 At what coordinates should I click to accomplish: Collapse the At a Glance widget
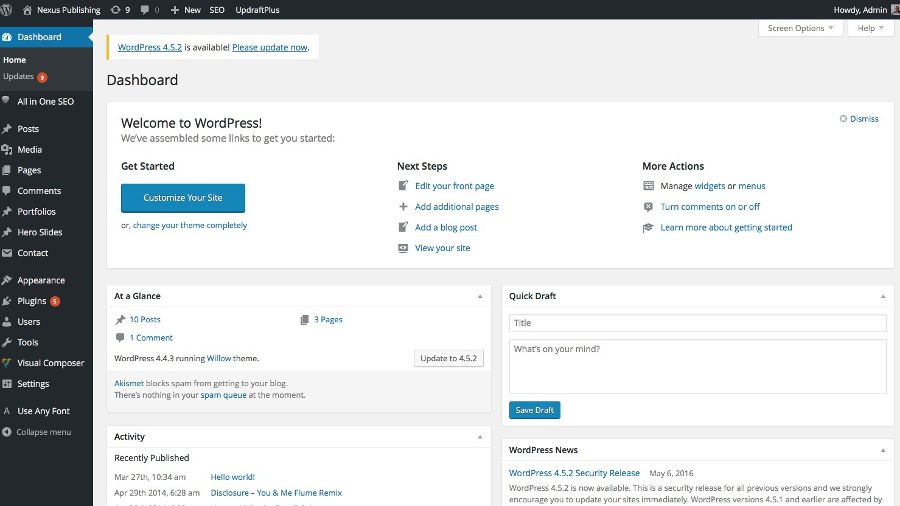click(480, 296)
